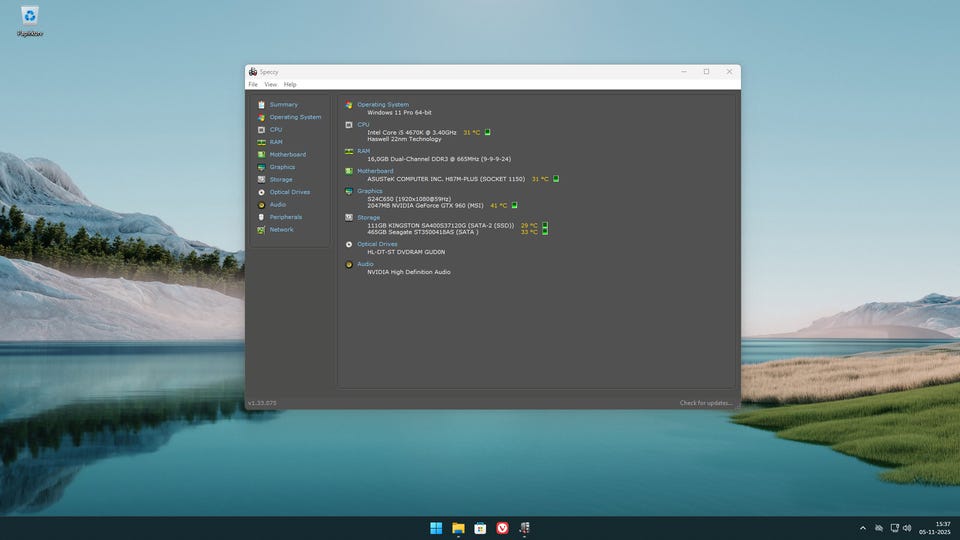Image resolution: width=960 pixels, height=540 pixels.
Task: Open the File menu
Action: [253, 85]
